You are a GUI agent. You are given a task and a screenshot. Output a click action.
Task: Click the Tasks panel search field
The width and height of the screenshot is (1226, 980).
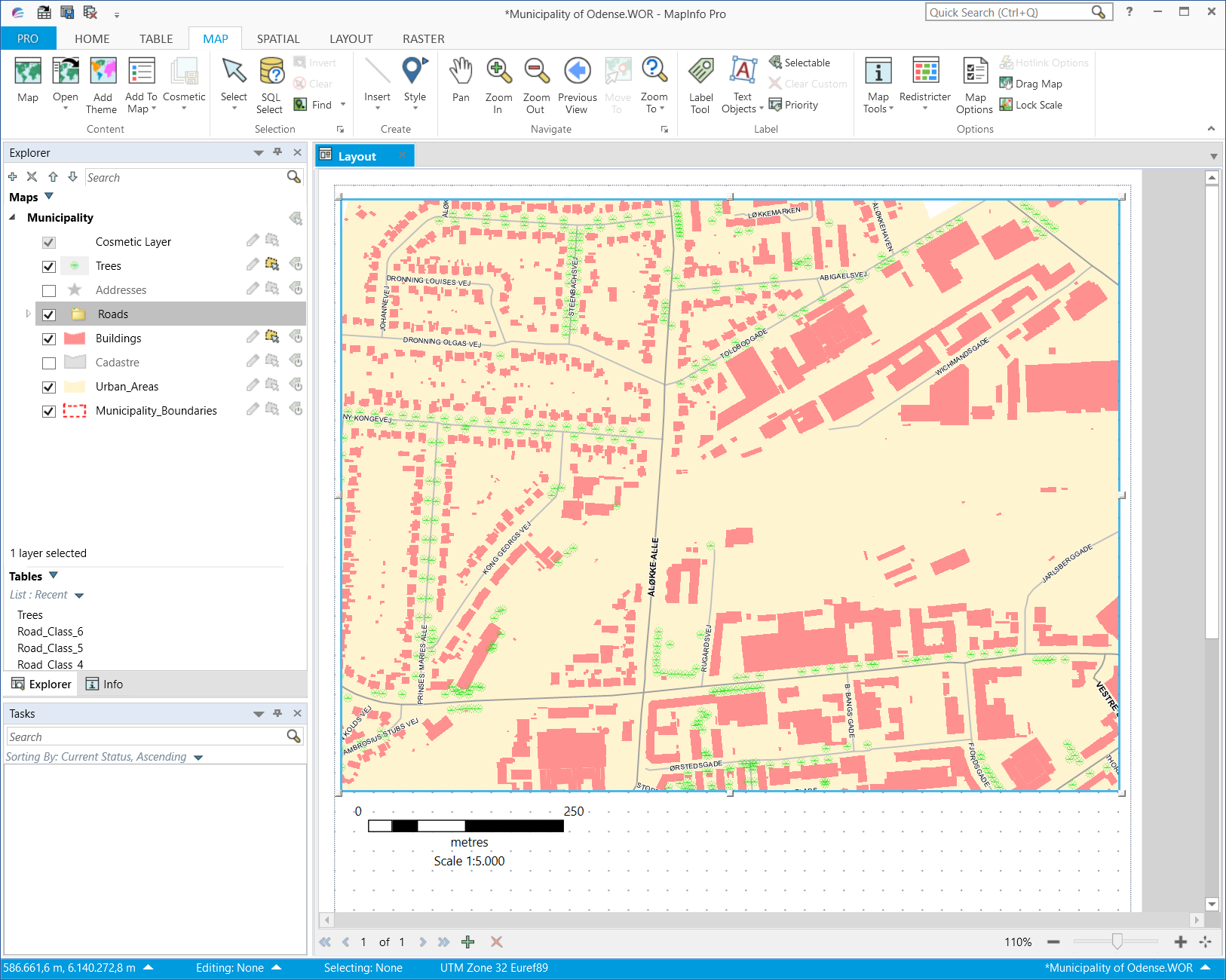(x=147, y=737)
